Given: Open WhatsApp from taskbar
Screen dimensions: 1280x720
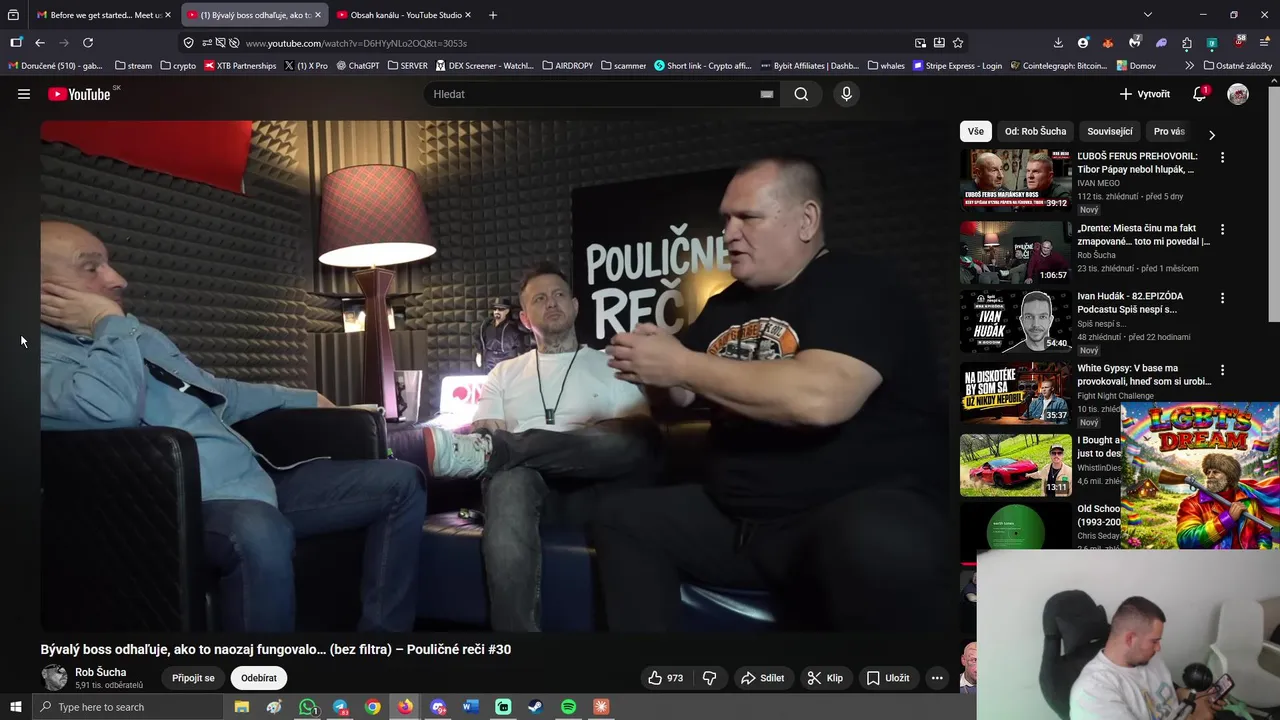Looking at the screenshot, I should (x=308, y=707).
